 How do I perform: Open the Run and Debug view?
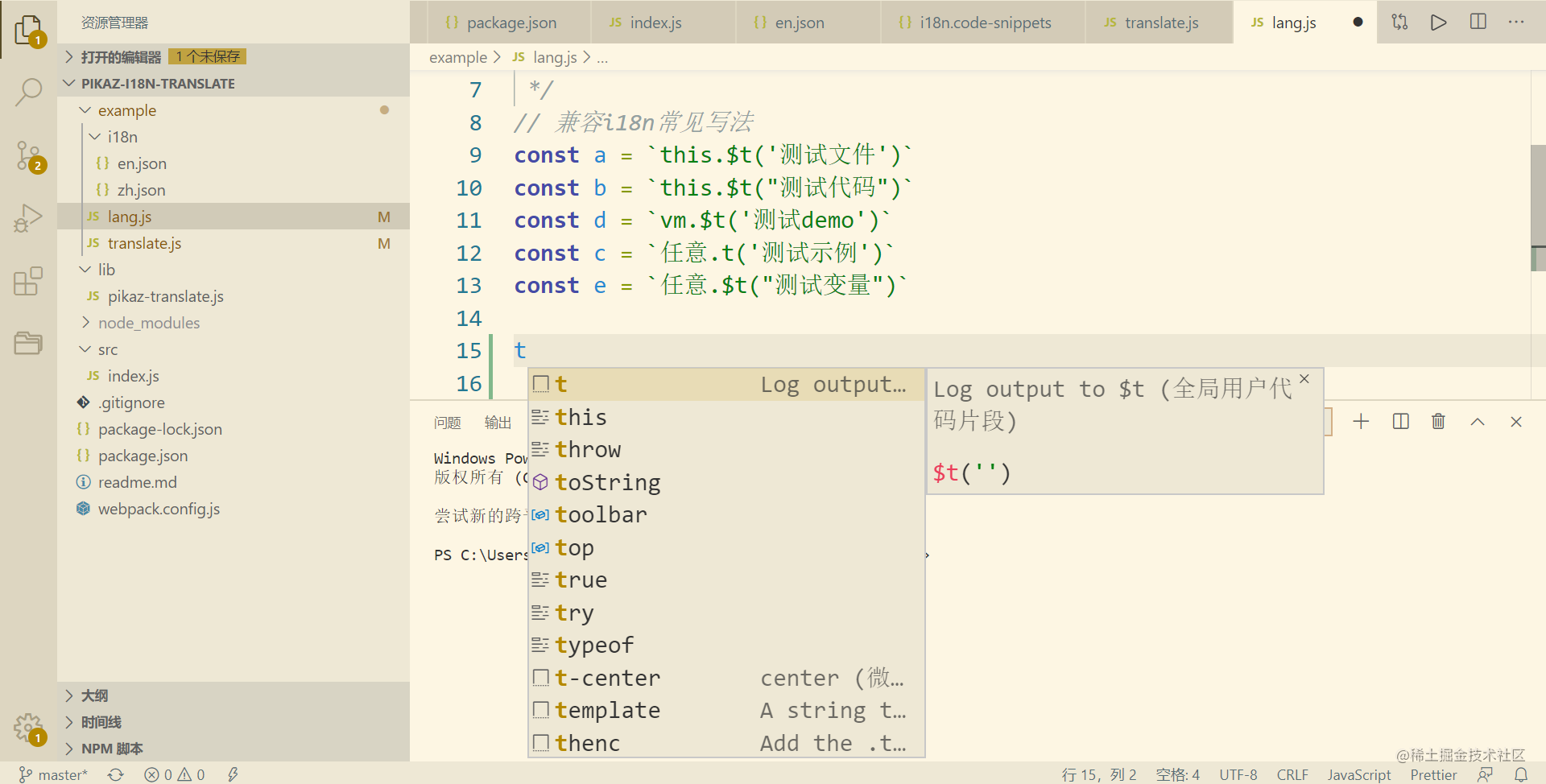(29, 218)
